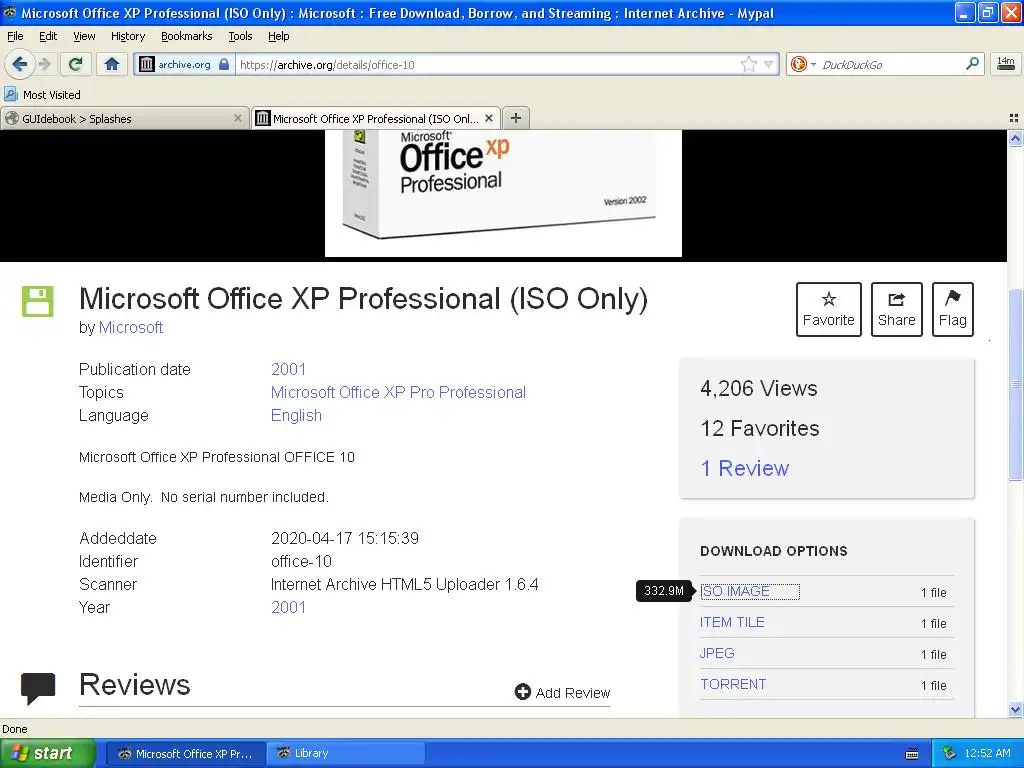Image resolution: width=1024 pixels, height=768 pixels.
Task: Open the Most Visited bookmarks folder
Action: point(42,95)
